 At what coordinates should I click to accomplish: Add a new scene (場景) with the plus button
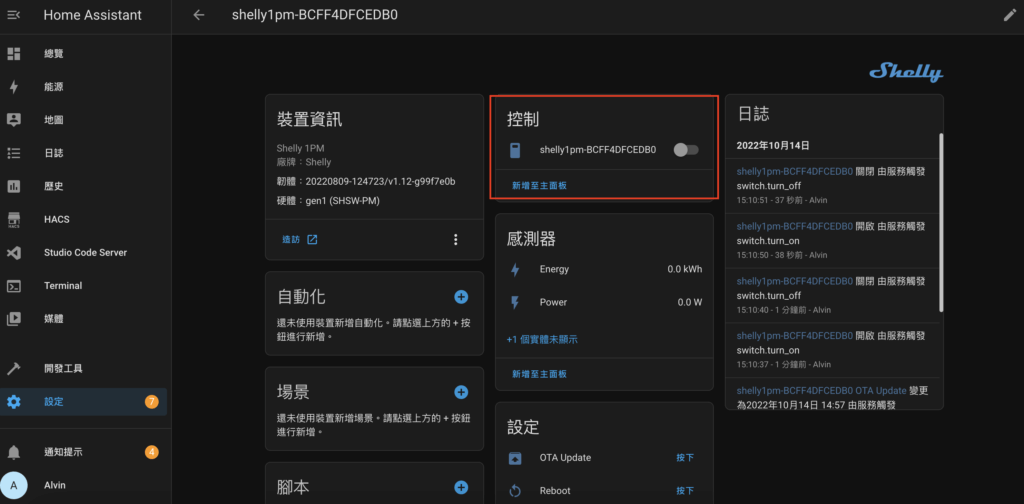tap(461, 392)
